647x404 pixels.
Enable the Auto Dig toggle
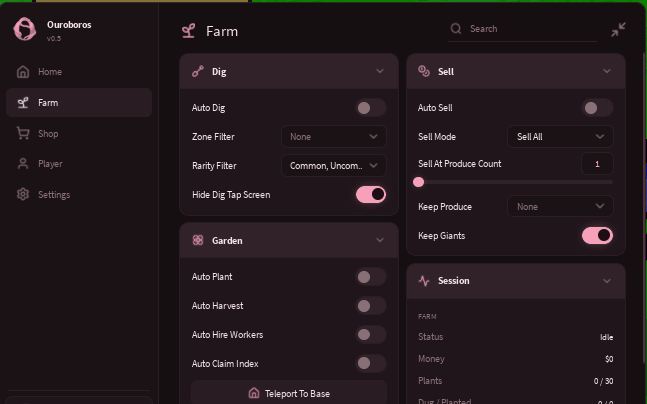(371, 108)
